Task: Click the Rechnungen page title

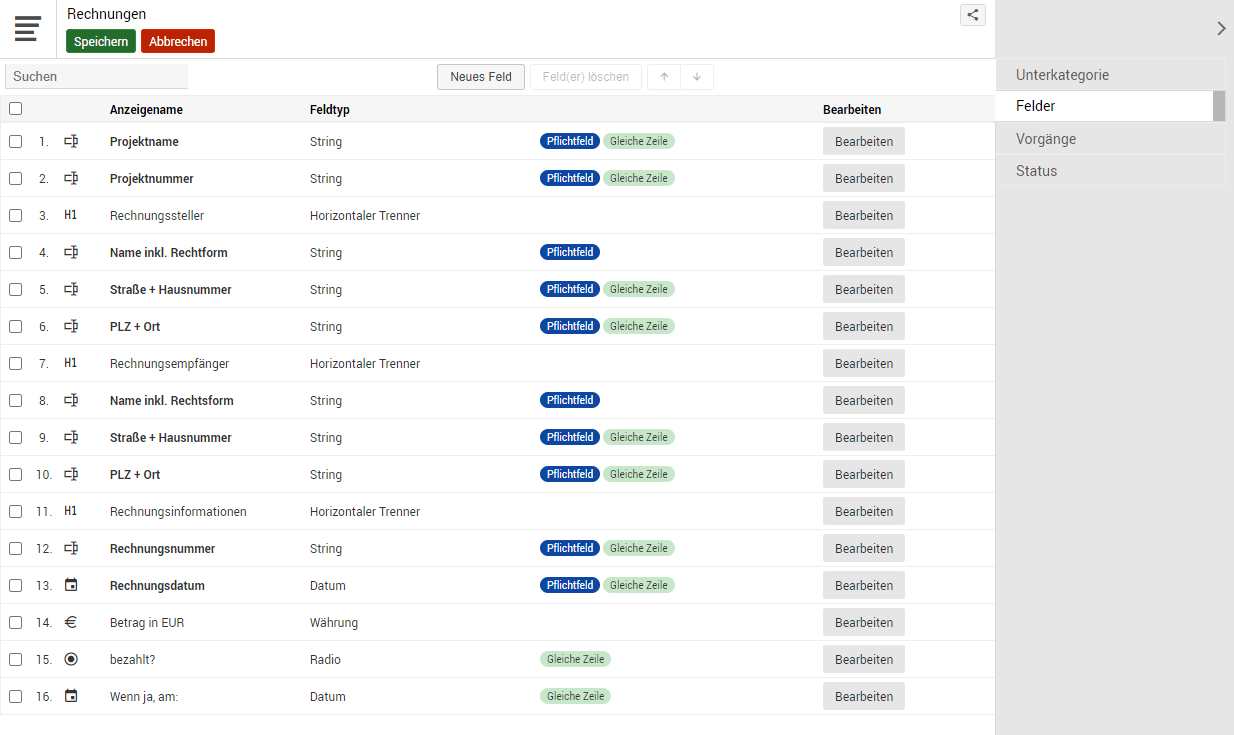Action: point(107,14)
